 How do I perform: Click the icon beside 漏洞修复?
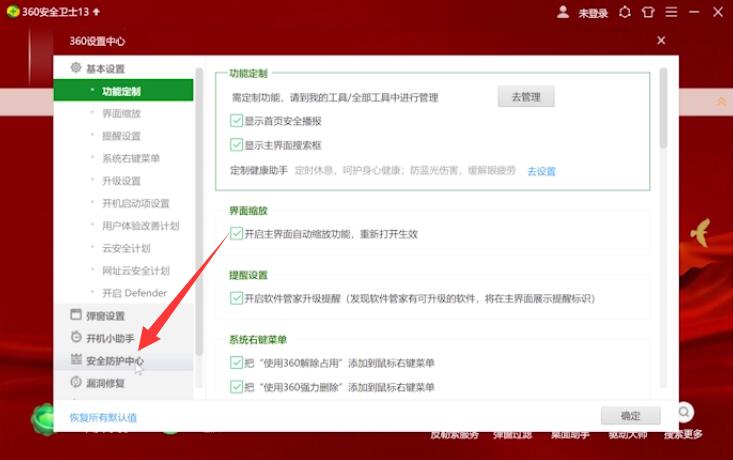click(76, 382)
